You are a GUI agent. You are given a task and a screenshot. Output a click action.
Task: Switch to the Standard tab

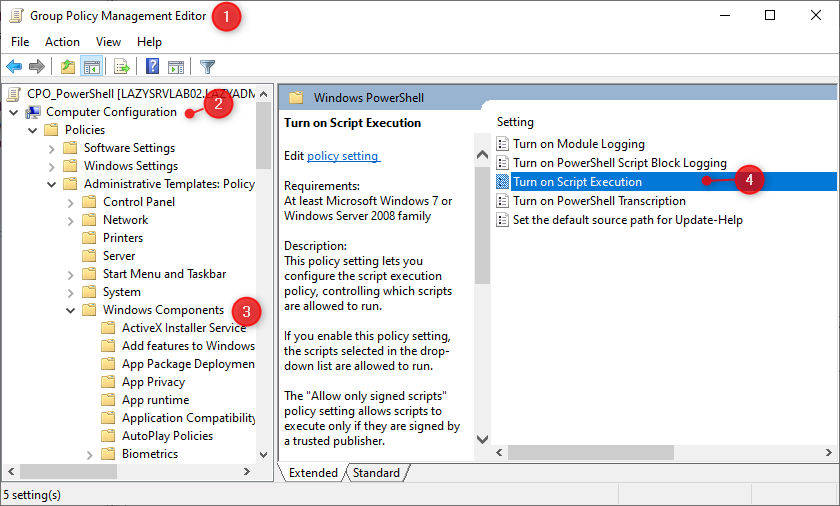click(x=376, y=473)
